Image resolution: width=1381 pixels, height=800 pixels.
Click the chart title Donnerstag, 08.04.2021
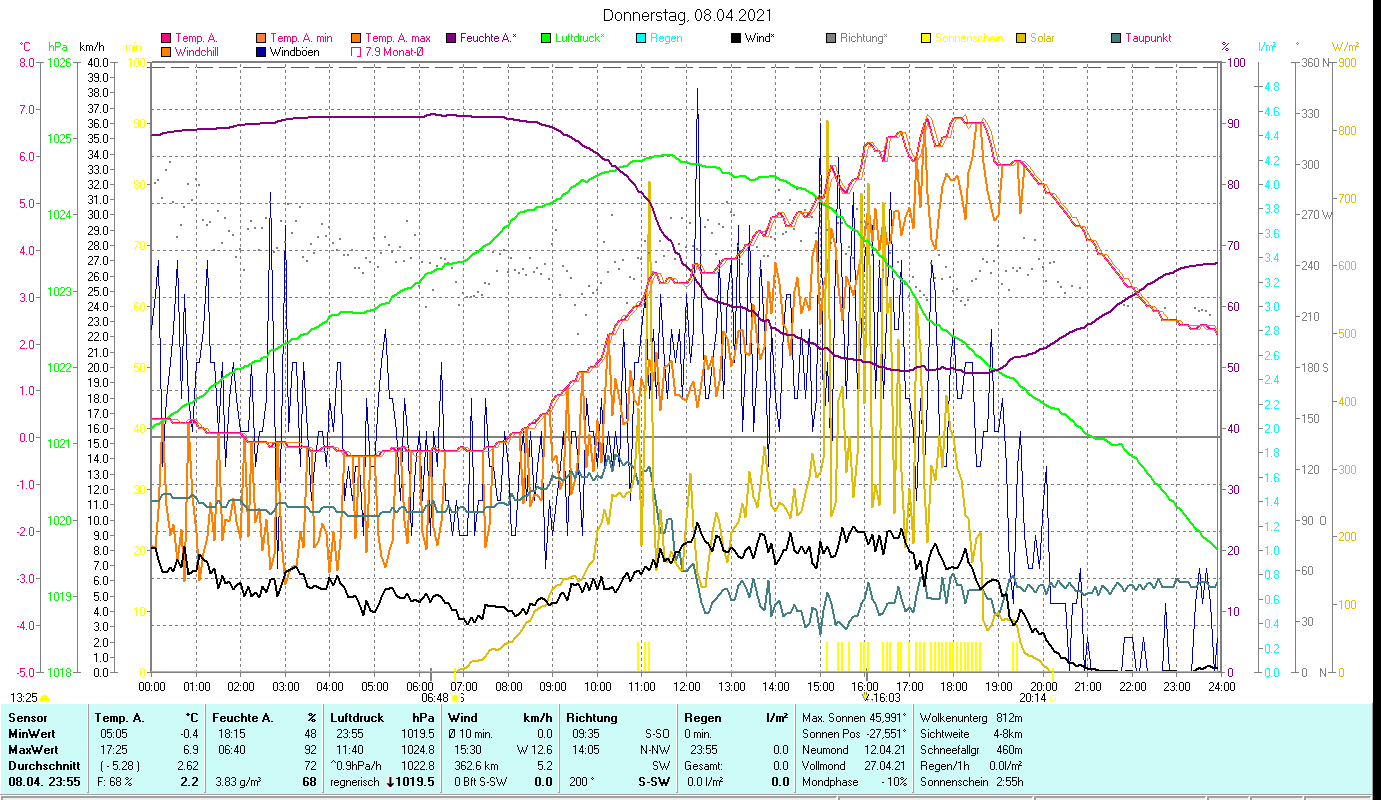coord(688,16)
